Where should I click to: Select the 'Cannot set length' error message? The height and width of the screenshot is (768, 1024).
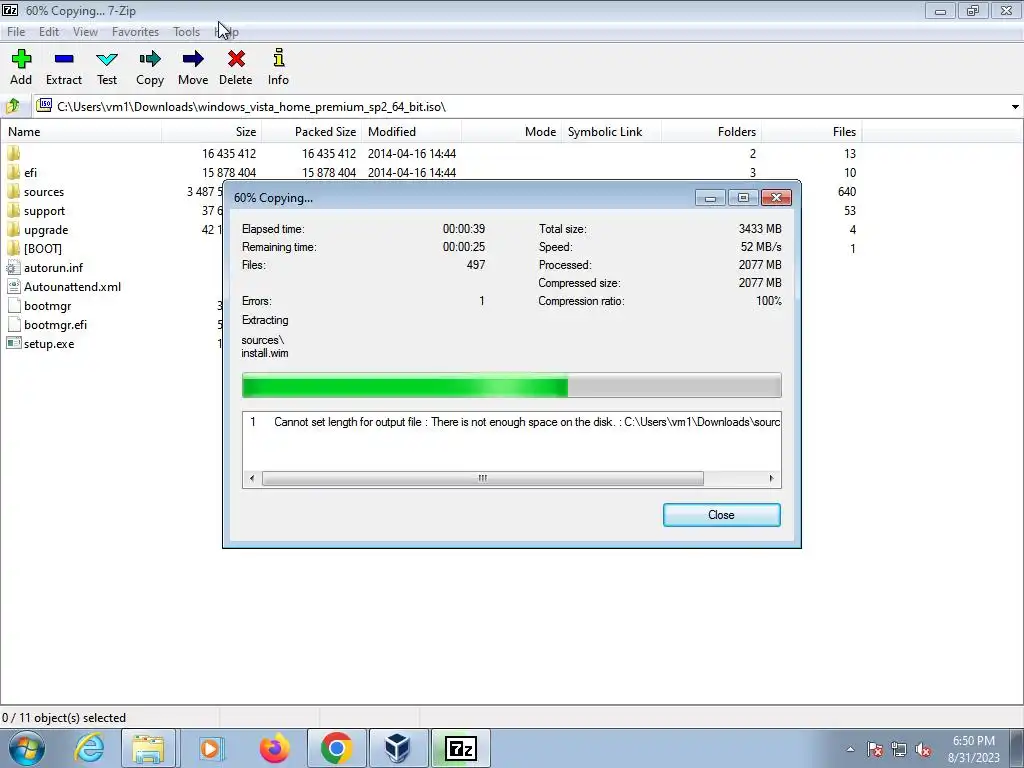tap(511, 422)
